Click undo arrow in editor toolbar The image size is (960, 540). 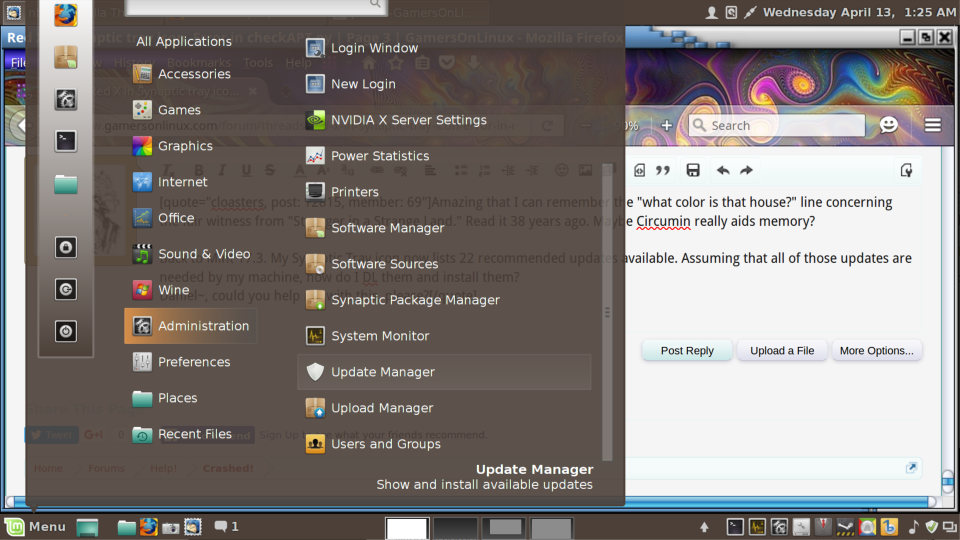click(x=723, y=170)
